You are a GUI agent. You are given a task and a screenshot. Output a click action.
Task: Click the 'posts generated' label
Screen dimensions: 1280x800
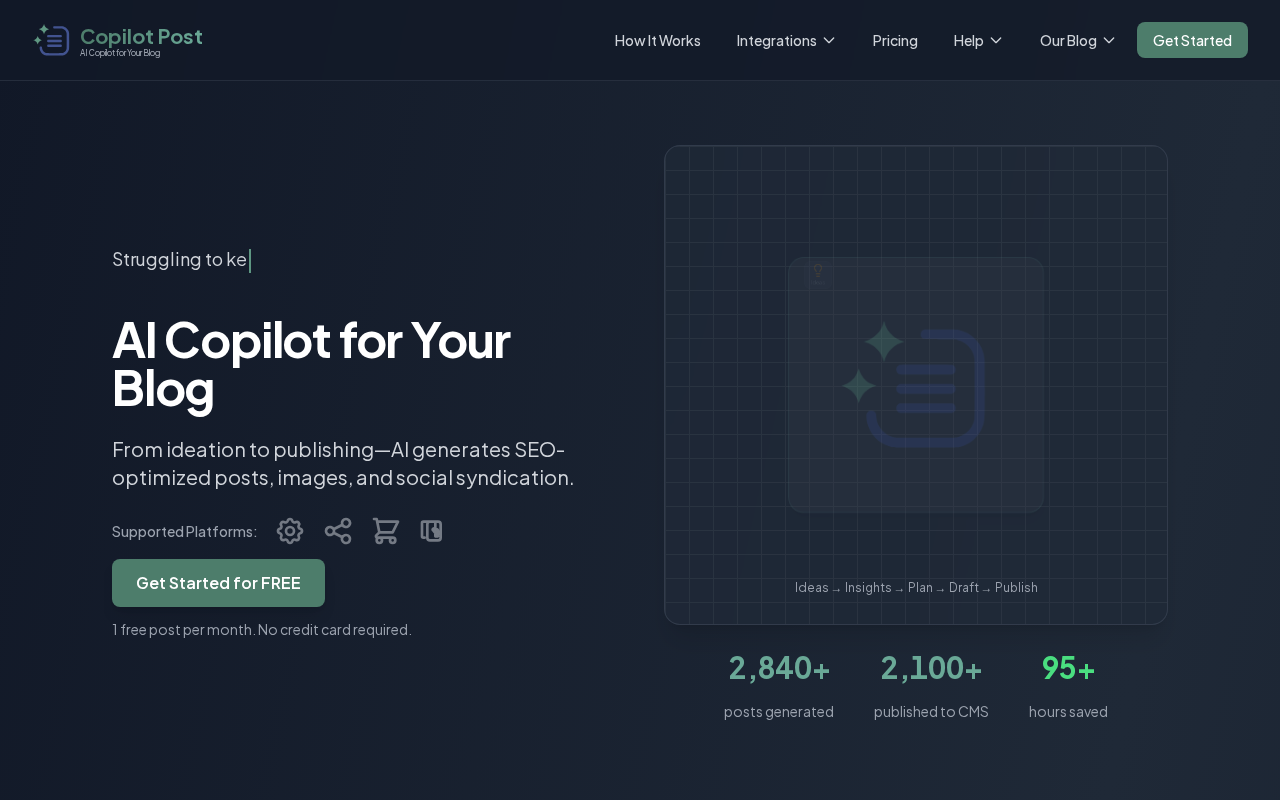point(779,711)
